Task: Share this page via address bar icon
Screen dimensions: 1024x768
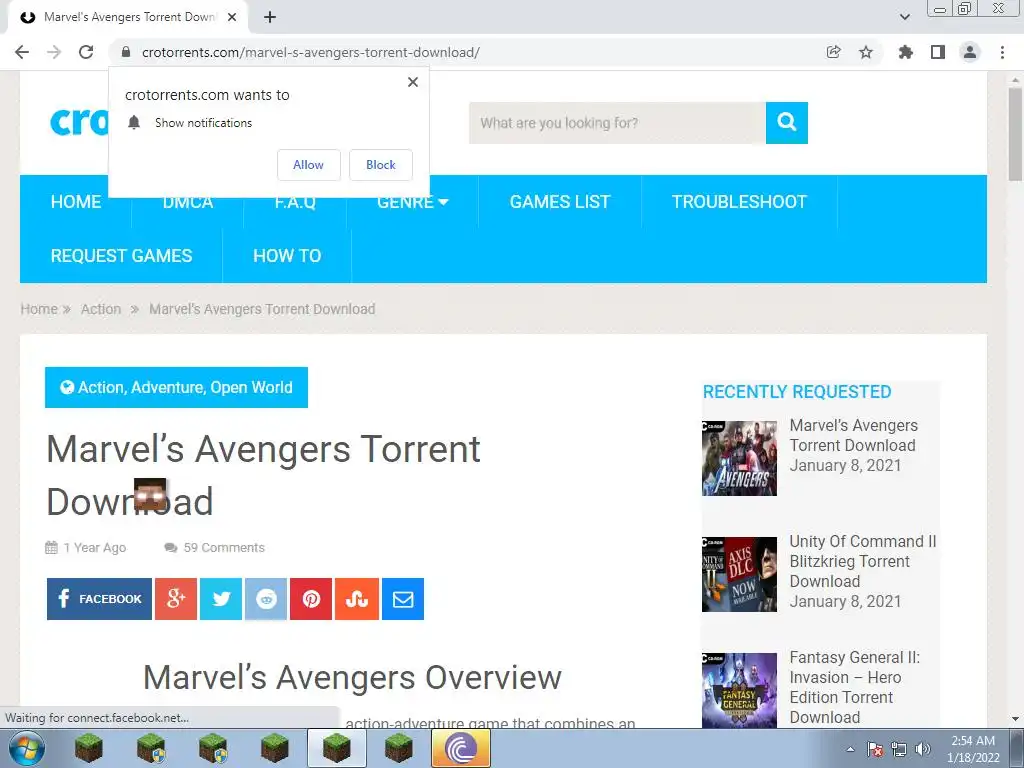Action: [x=833, y=52]
